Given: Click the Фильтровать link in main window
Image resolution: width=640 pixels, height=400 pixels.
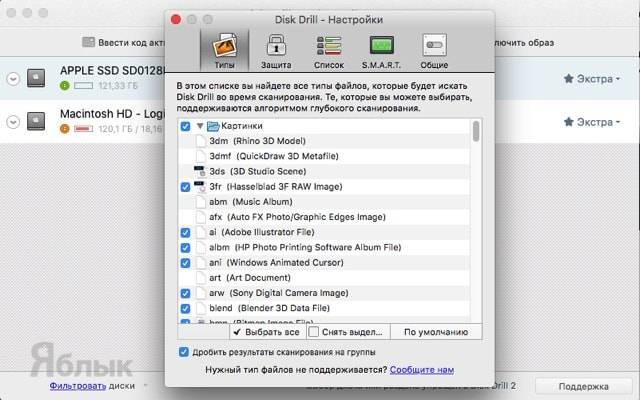Looking at the screenshot, I should [78, 386].
